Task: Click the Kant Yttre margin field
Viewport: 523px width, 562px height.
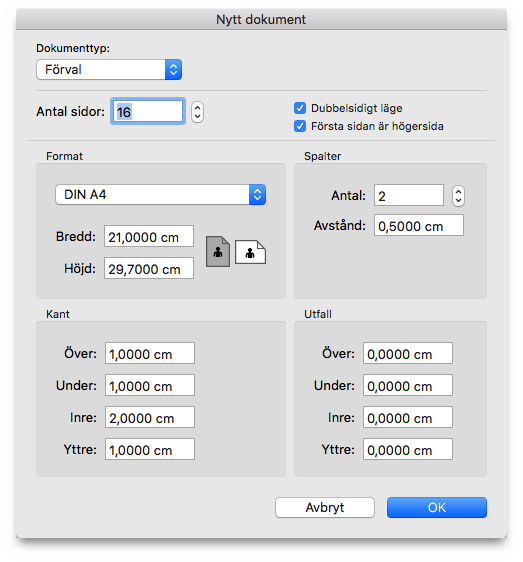Action: pyautogui.click(x=150, y=449)
